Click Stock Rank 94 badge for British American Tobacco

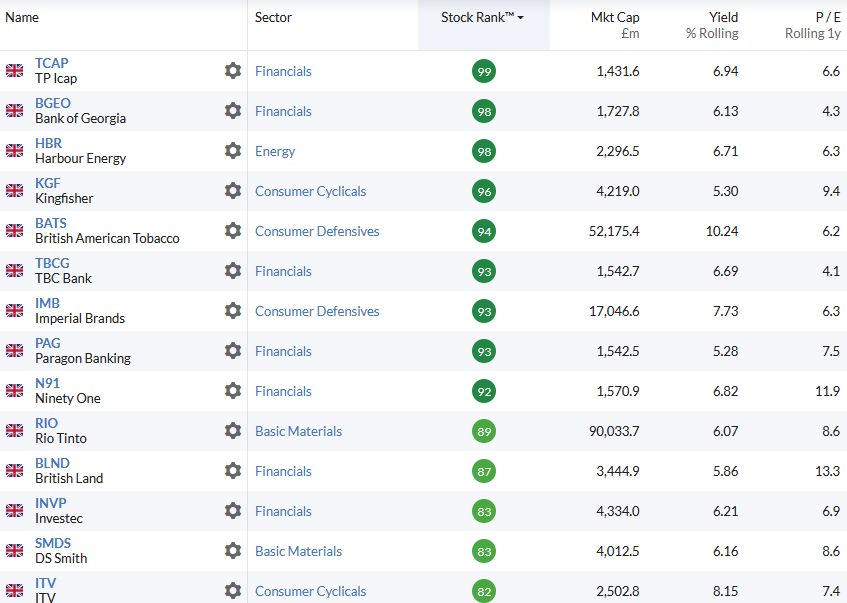tap(484, 231)
